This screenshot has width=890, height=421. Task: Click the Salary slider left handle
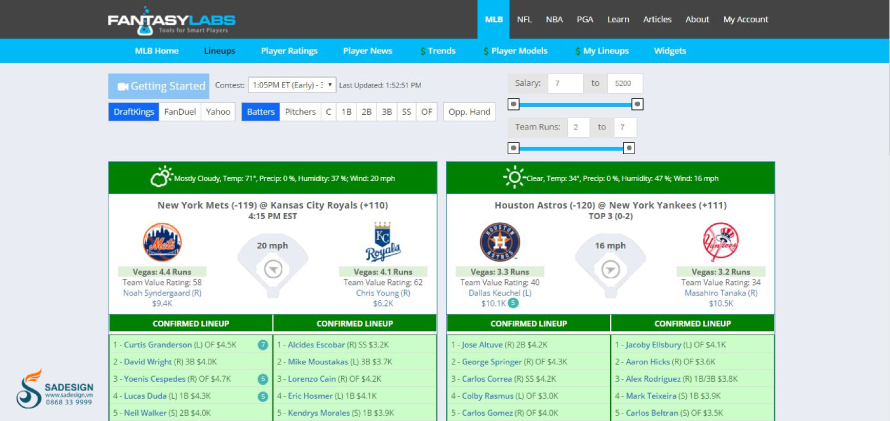(x=513, y=104)
